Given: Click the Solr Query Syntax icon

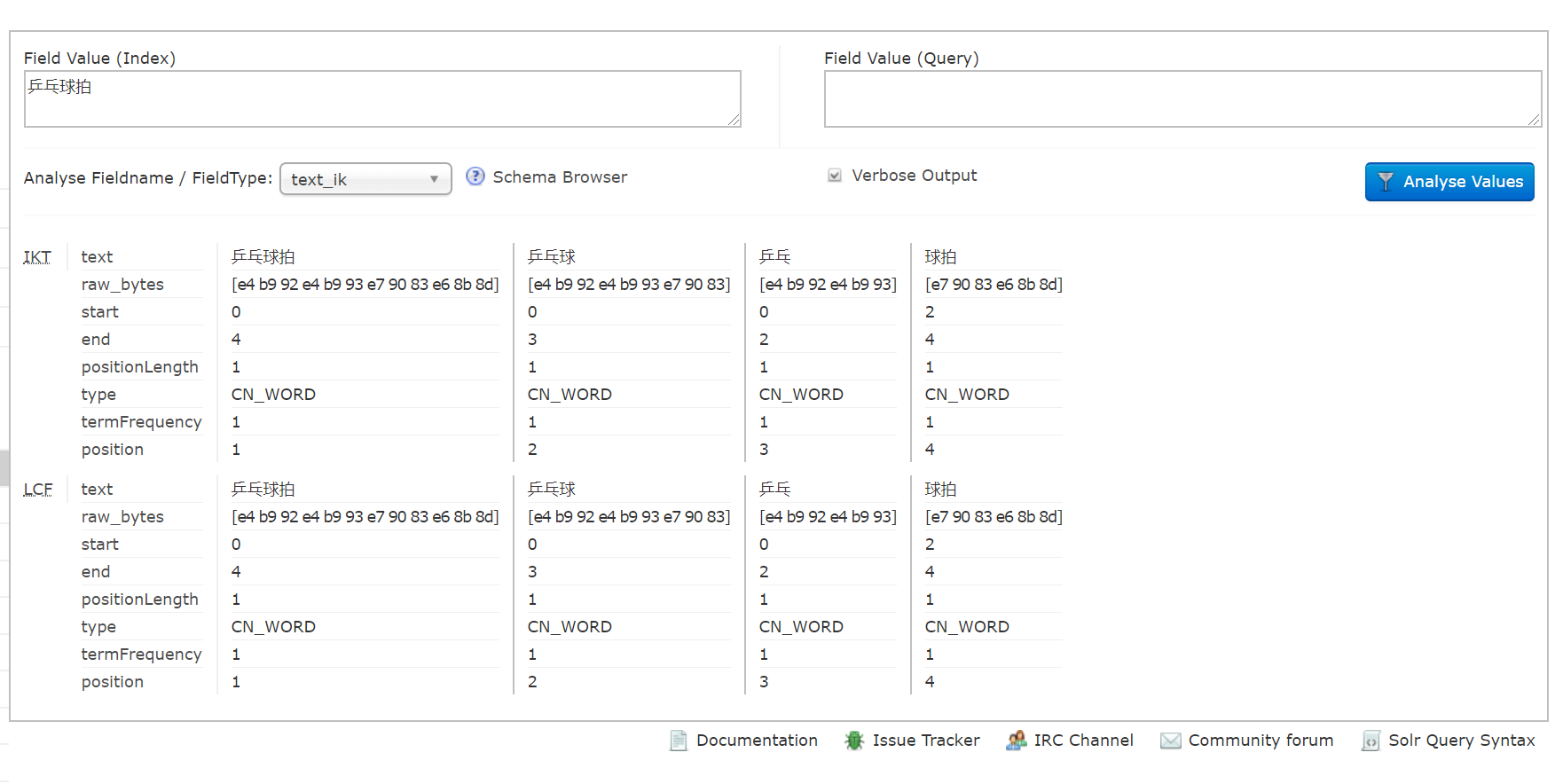Looking at the screenshot, I should [1371, 741].
